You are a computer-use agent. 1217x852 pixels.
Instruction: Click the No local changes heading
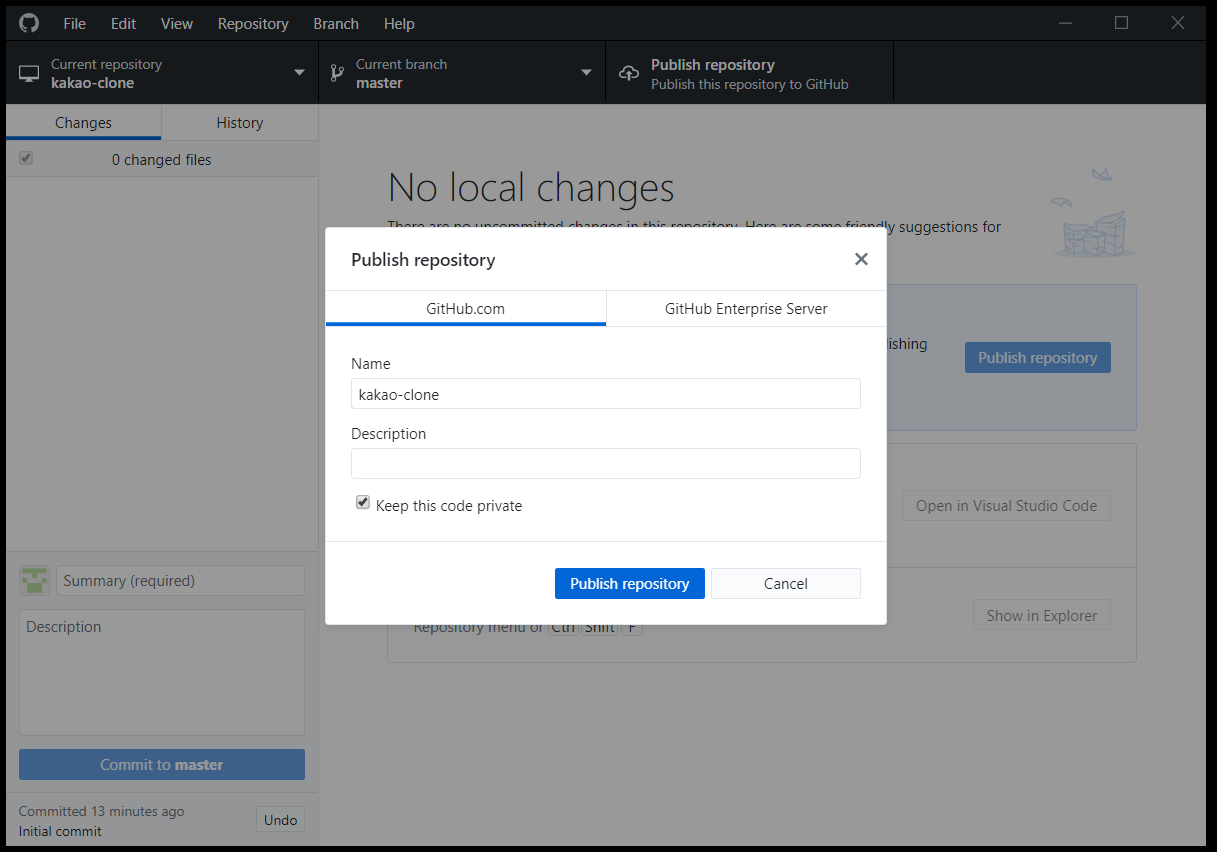pyautogui.click(x=531, y=188)
